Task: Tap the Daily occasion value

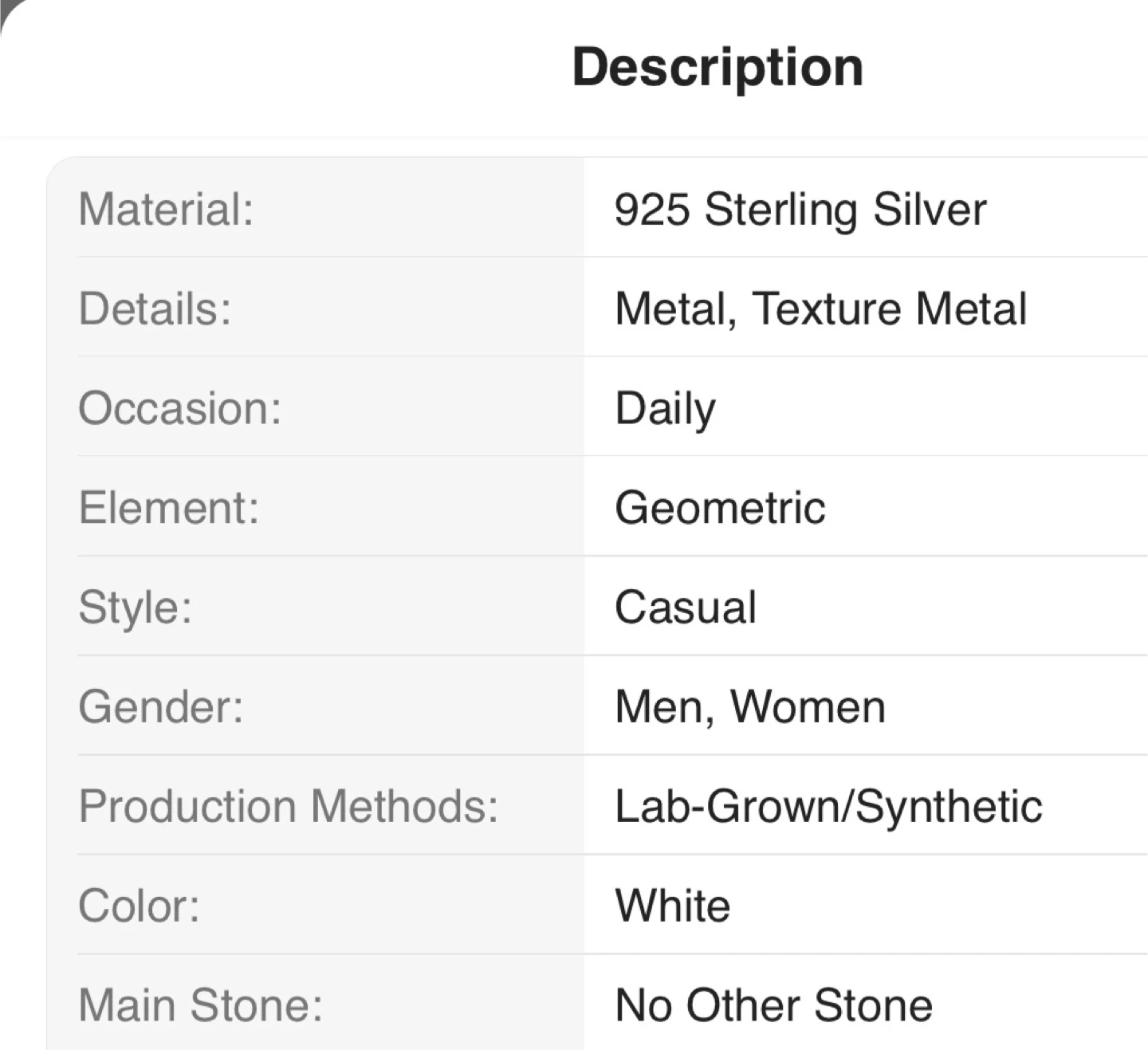Action: pyautogui.click(x=665, y=408)
